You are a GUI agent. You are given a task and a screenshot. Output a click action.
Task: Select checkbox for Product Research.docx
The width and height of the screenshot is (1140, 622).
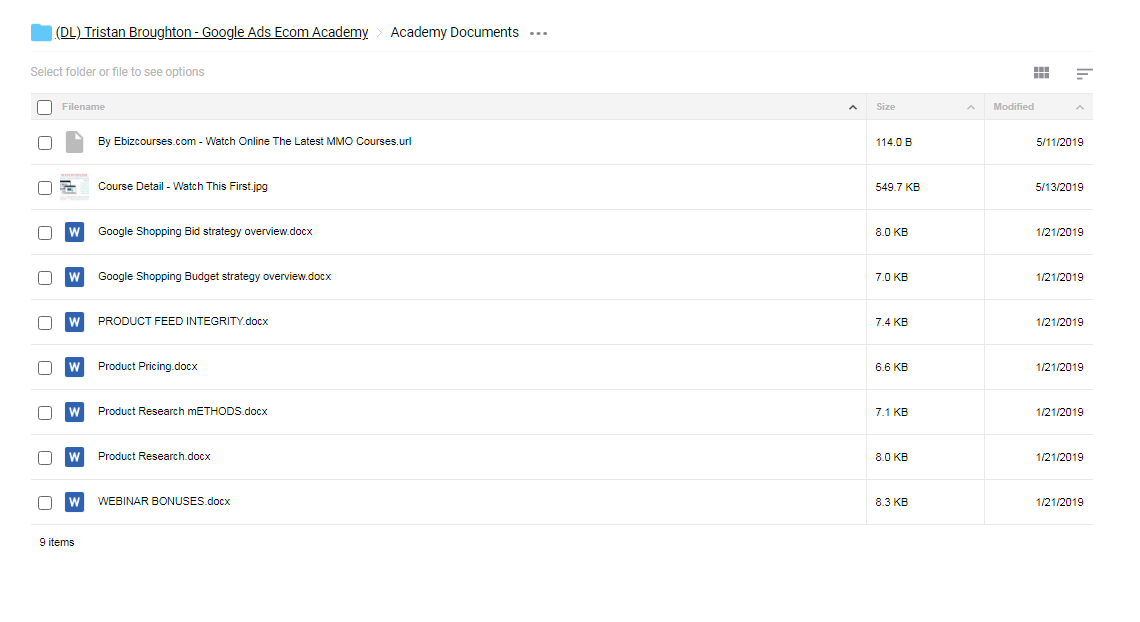point(45,459)
